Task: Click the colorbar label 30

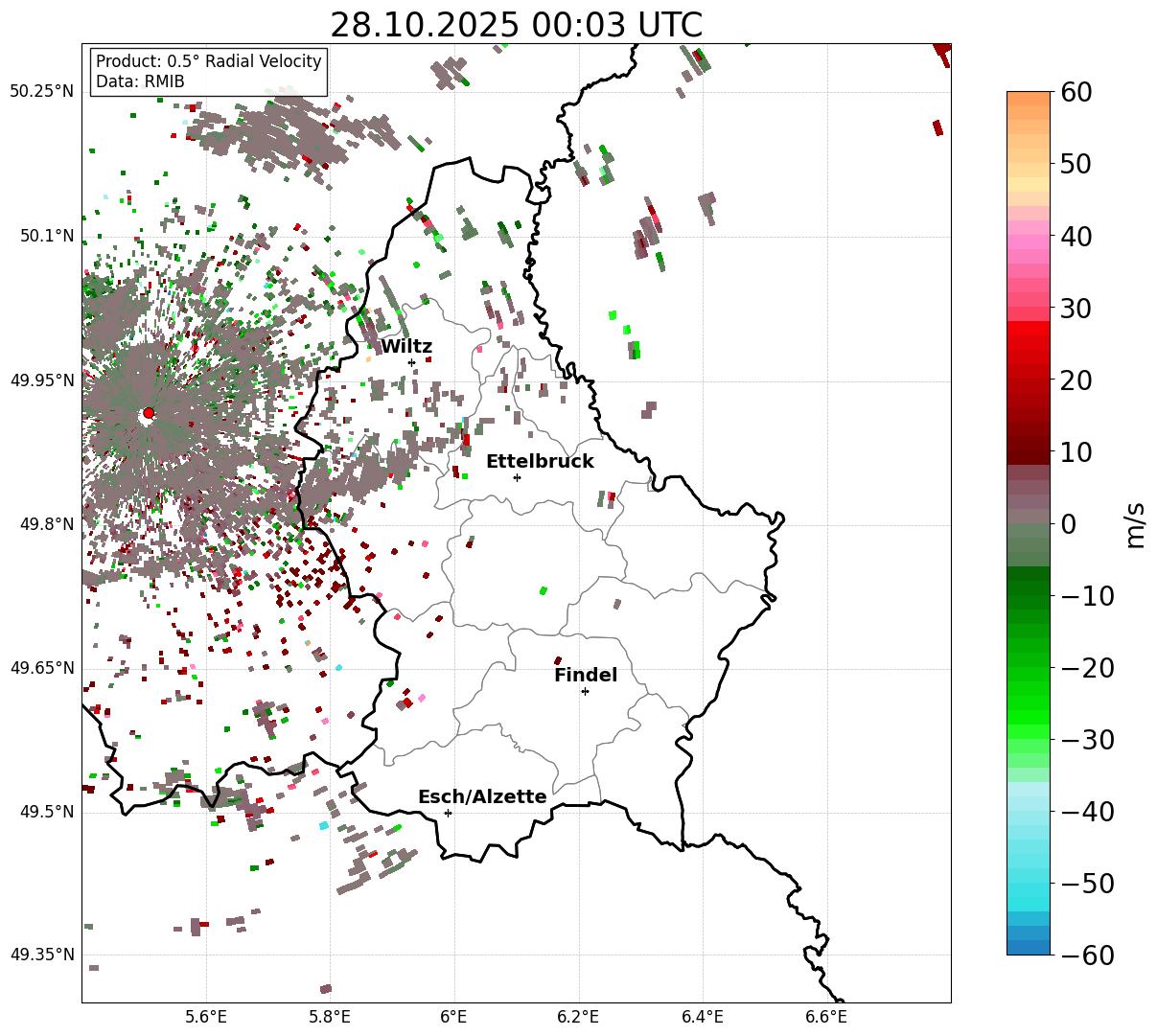Action: click(x=1076, y=308)
